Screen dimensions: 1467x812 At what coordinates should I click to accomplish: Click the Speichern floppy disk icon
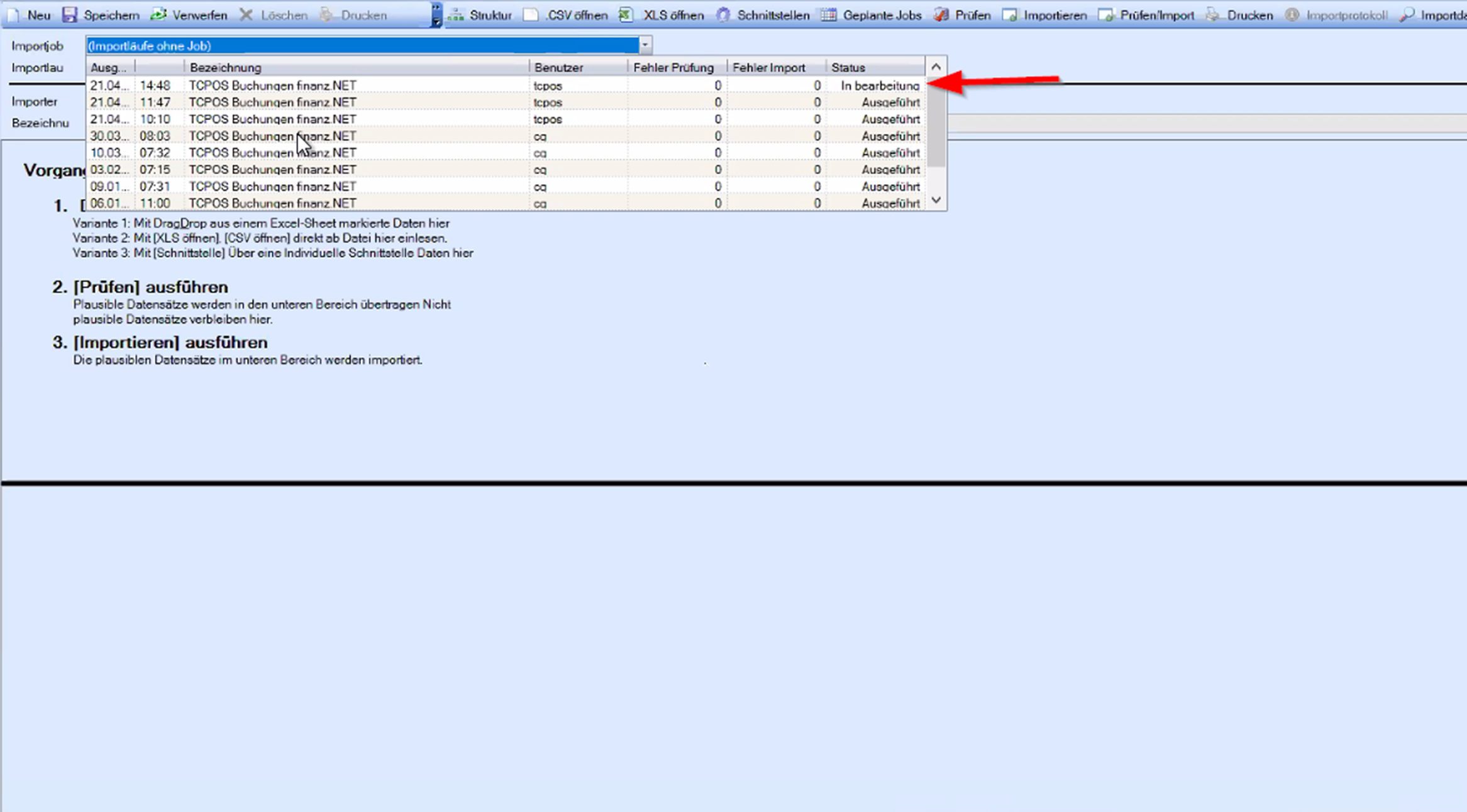(70, 14)
